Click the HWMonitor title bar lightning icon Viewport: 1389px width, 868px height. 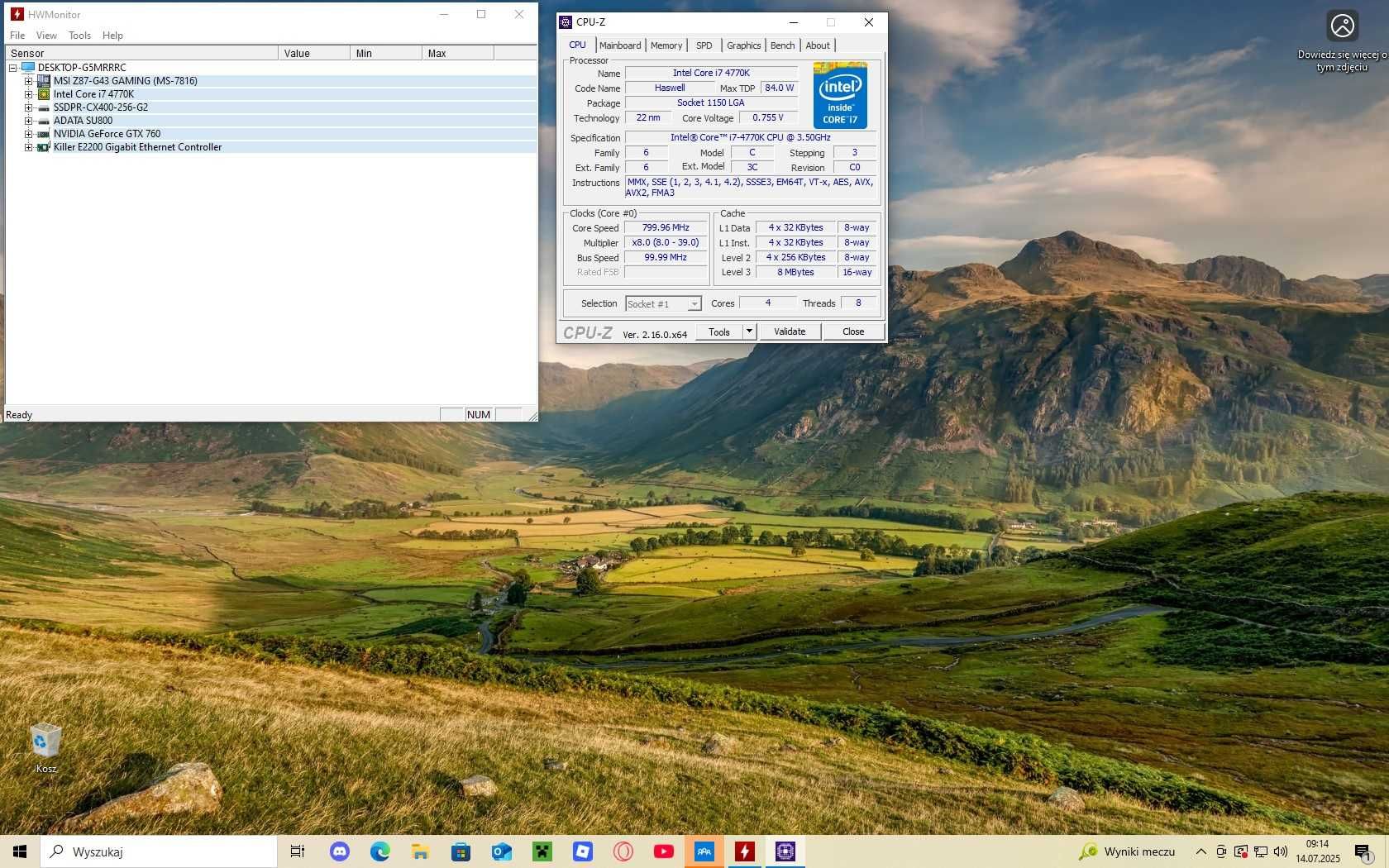(17, 14)
